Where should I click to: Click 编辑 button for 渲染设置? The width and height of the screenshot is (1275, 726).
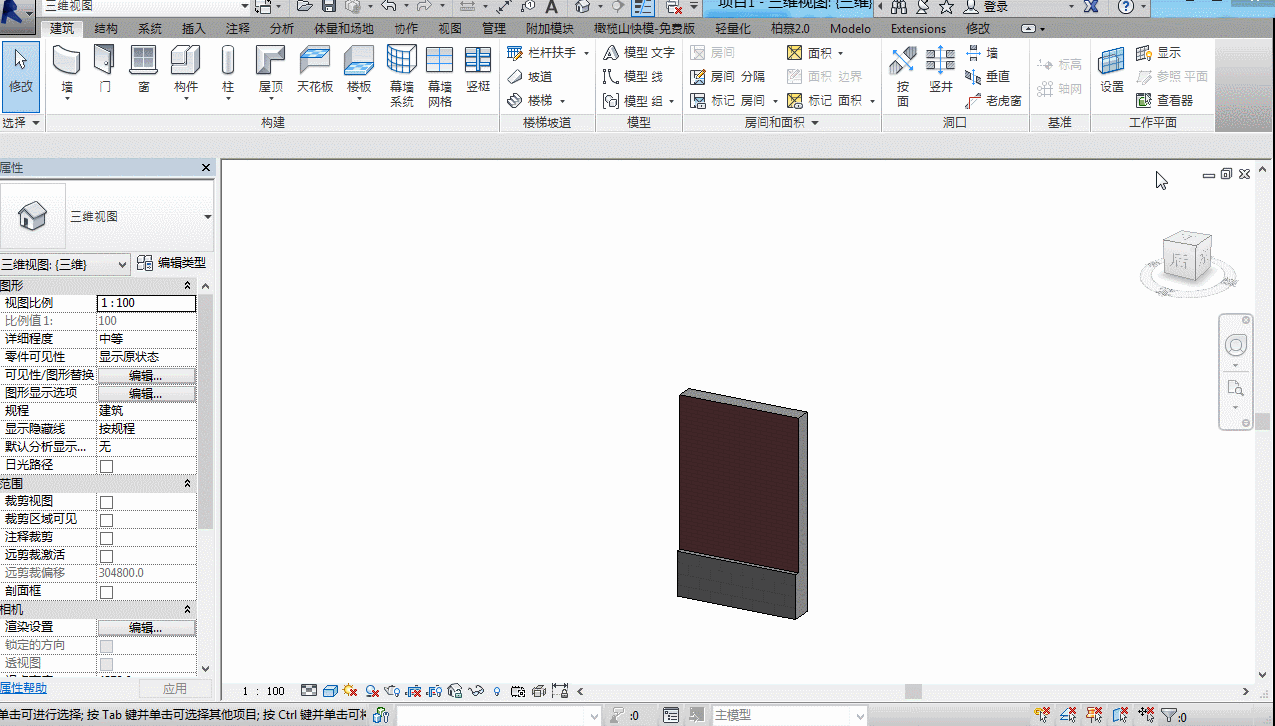[146, 628]
